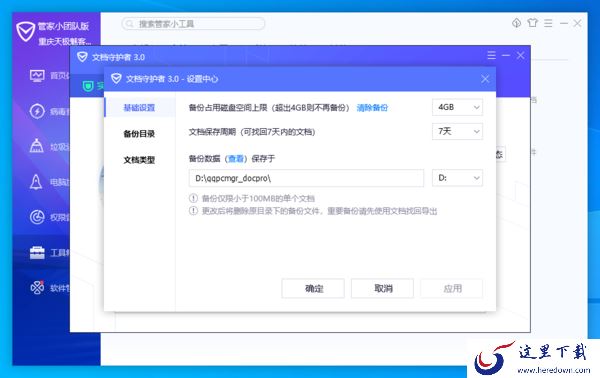Select the 基础设置 tab

[139, 108]
